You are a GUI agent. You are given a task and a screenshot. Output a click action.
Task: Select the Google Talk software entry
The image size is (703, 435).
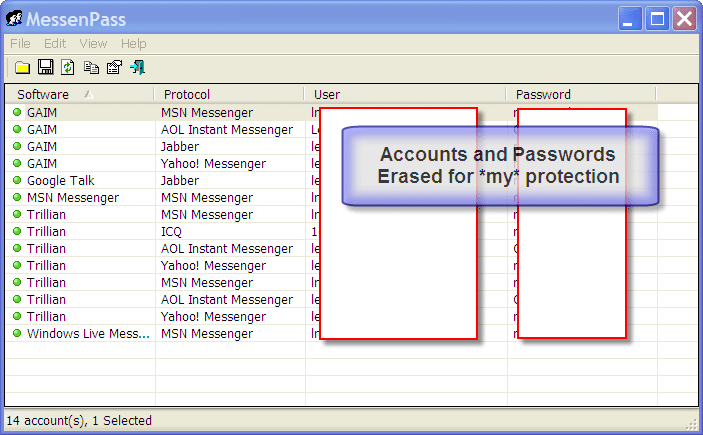pos(61,181)
